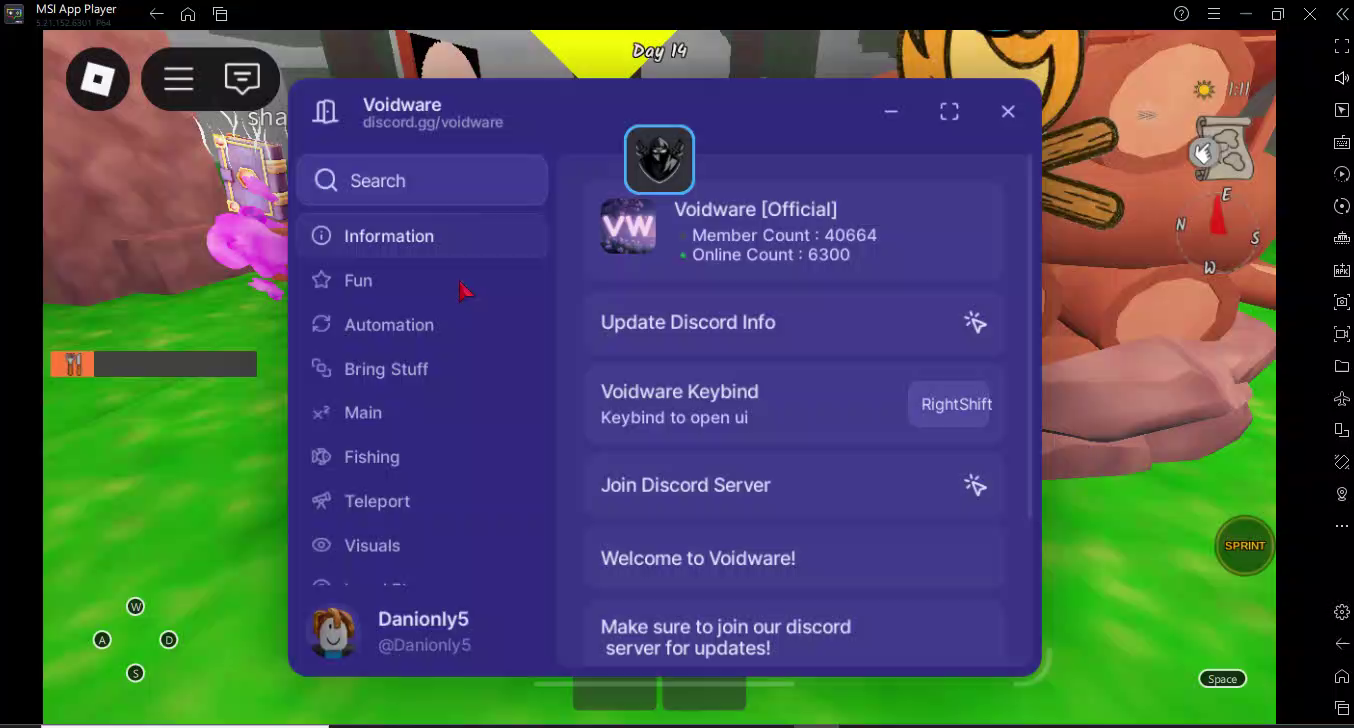1354x728 pixels.
Task: Open MSI App Player recent apps icon
Action: (x=220, y=14)
